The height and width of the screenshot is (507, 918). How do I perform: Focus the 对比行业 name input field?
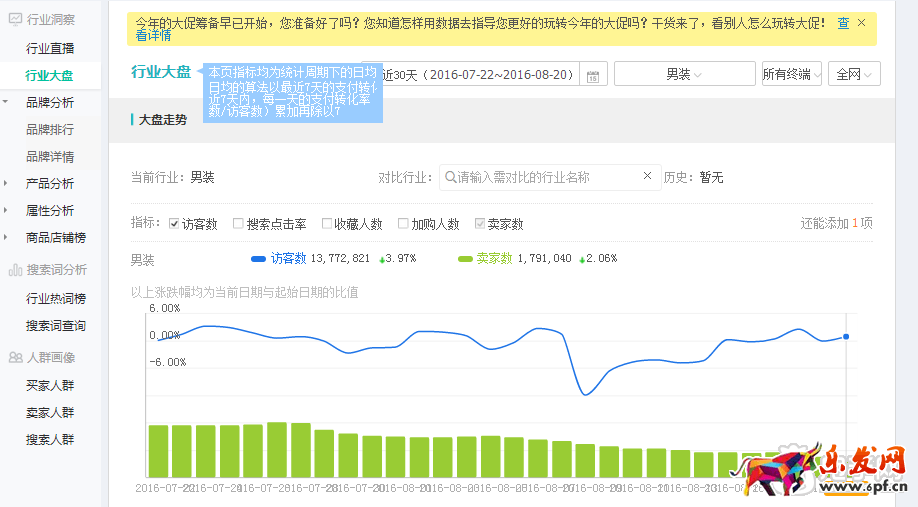coord(545,177)
